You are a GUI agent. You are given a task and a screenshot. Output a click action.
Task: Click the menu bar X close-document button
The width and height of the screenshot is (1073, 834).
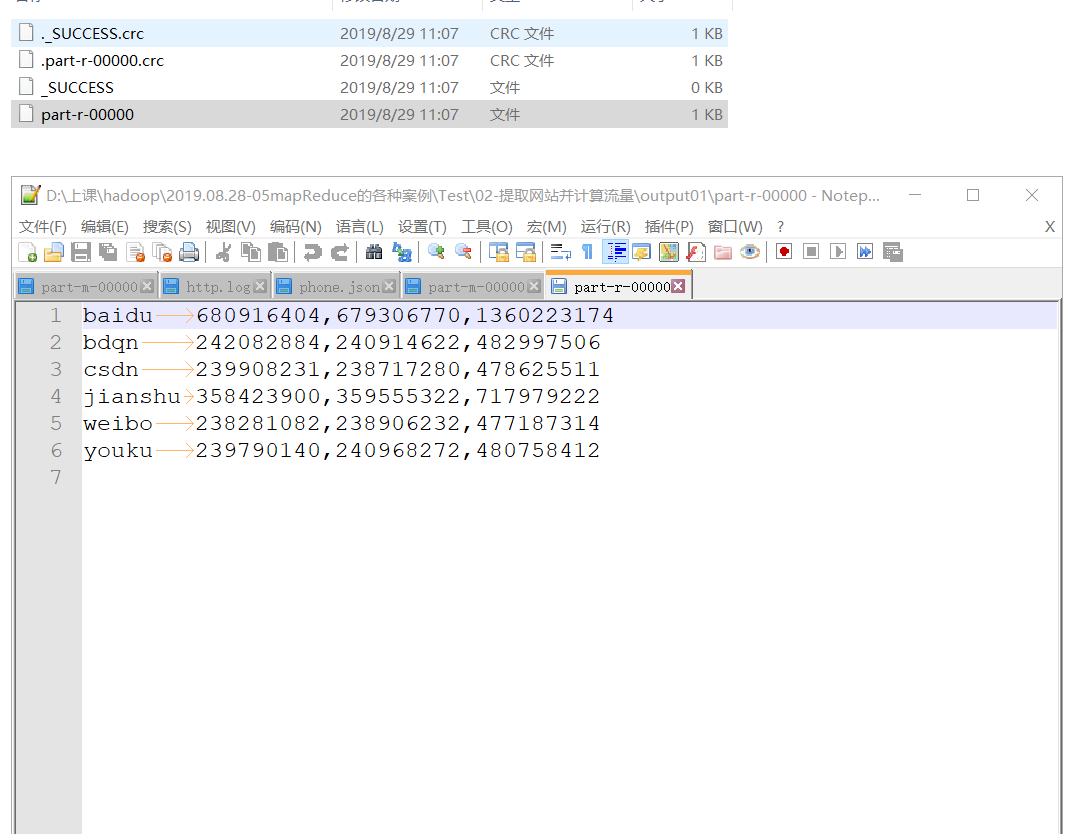[1050, 226]
